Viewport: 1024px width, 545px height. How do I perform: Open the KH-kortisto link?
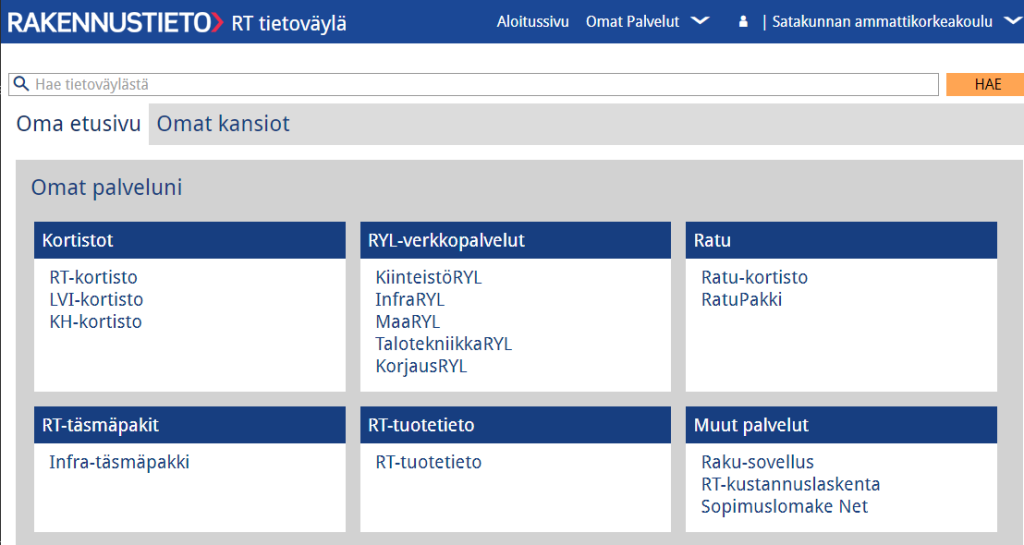pos(95,322)
